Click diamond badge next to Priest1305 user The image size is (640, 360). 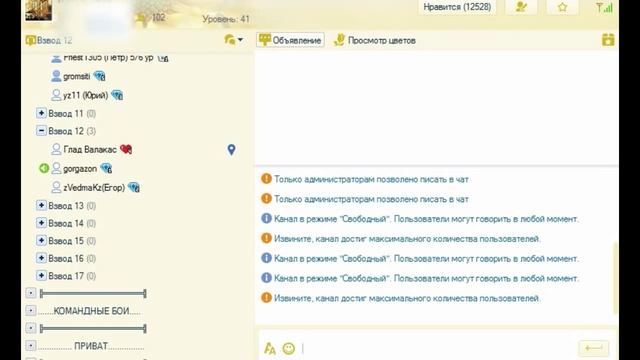pyautogui.click(x=163, y=58)
